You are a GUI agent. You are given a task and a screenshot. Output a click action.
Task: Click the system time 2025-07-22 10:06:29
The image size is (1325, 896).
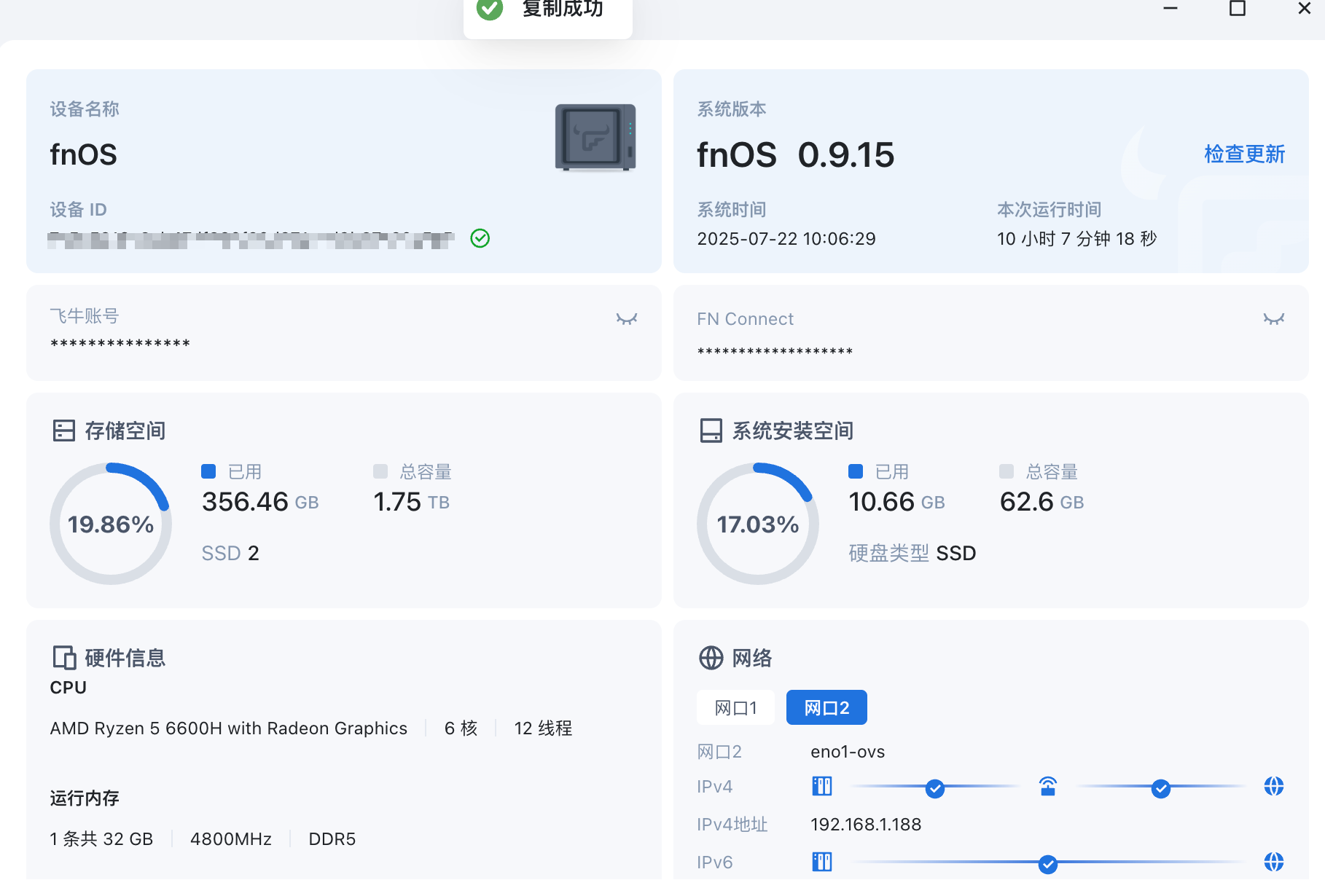pyautogui.click(x=786, y=239)
